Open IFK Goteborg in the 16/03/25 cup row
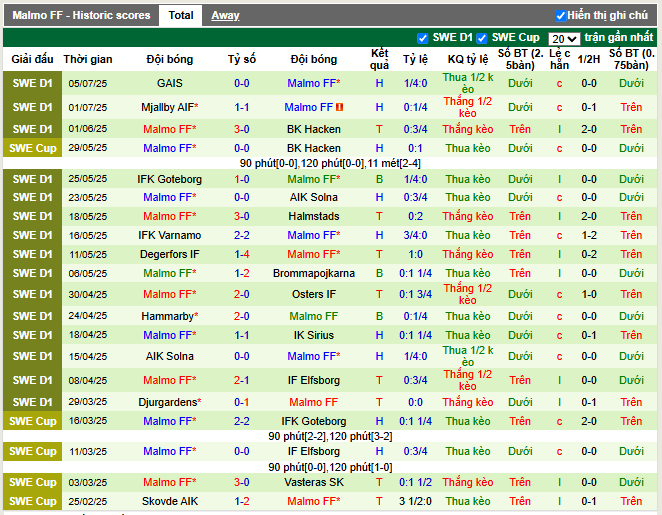662x515 pixels. [314, 421]
